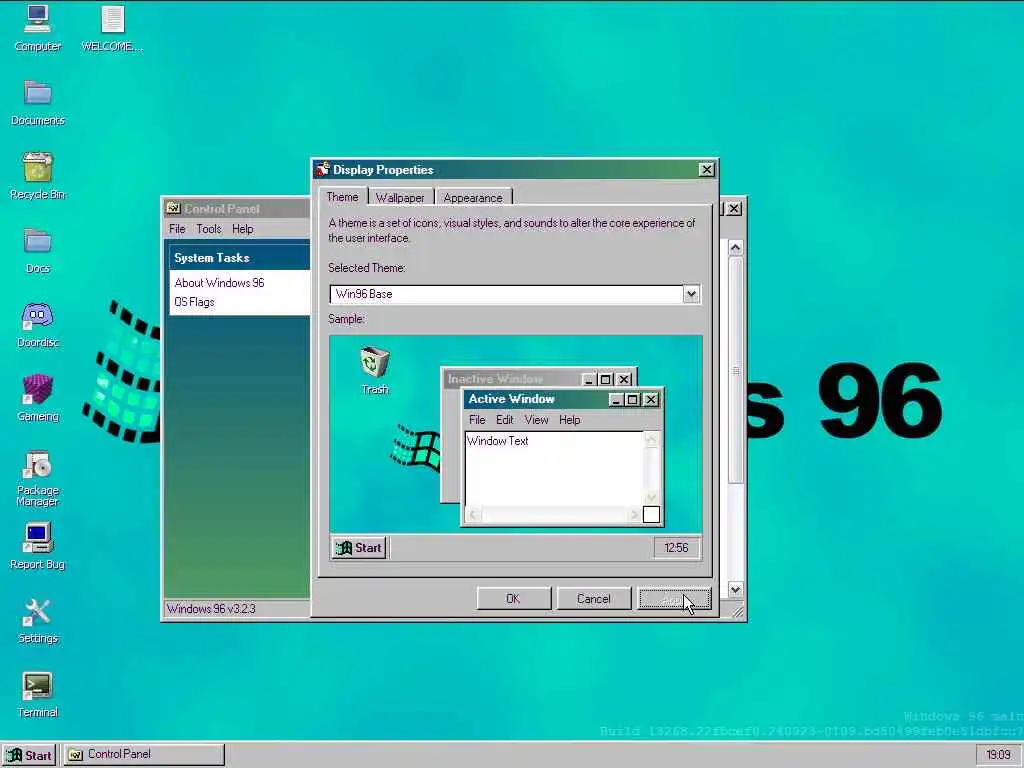Click the Window Text sample area
This screenshot has height=768, width=1024.
[x=554, y=469]
